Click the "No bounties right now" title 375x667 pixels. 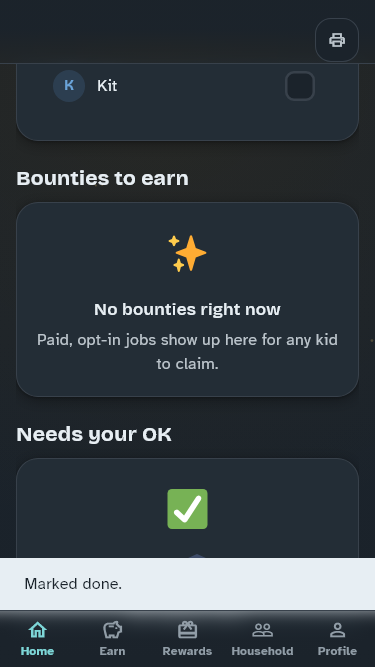pos(187,309)
